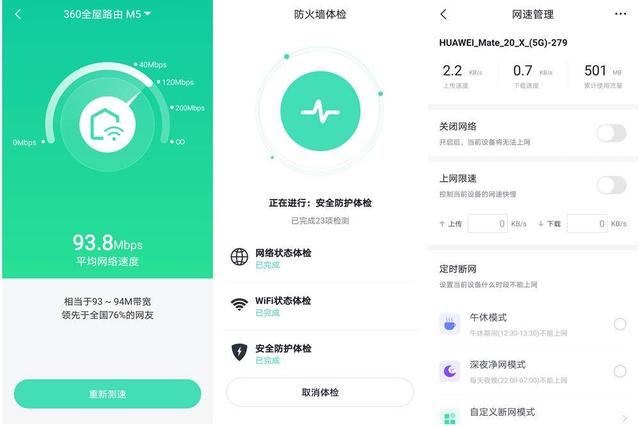The width and height of the screenshot is (640, 426).
Task: Enable the 上网限速 switch
Action: click(611, 185)
